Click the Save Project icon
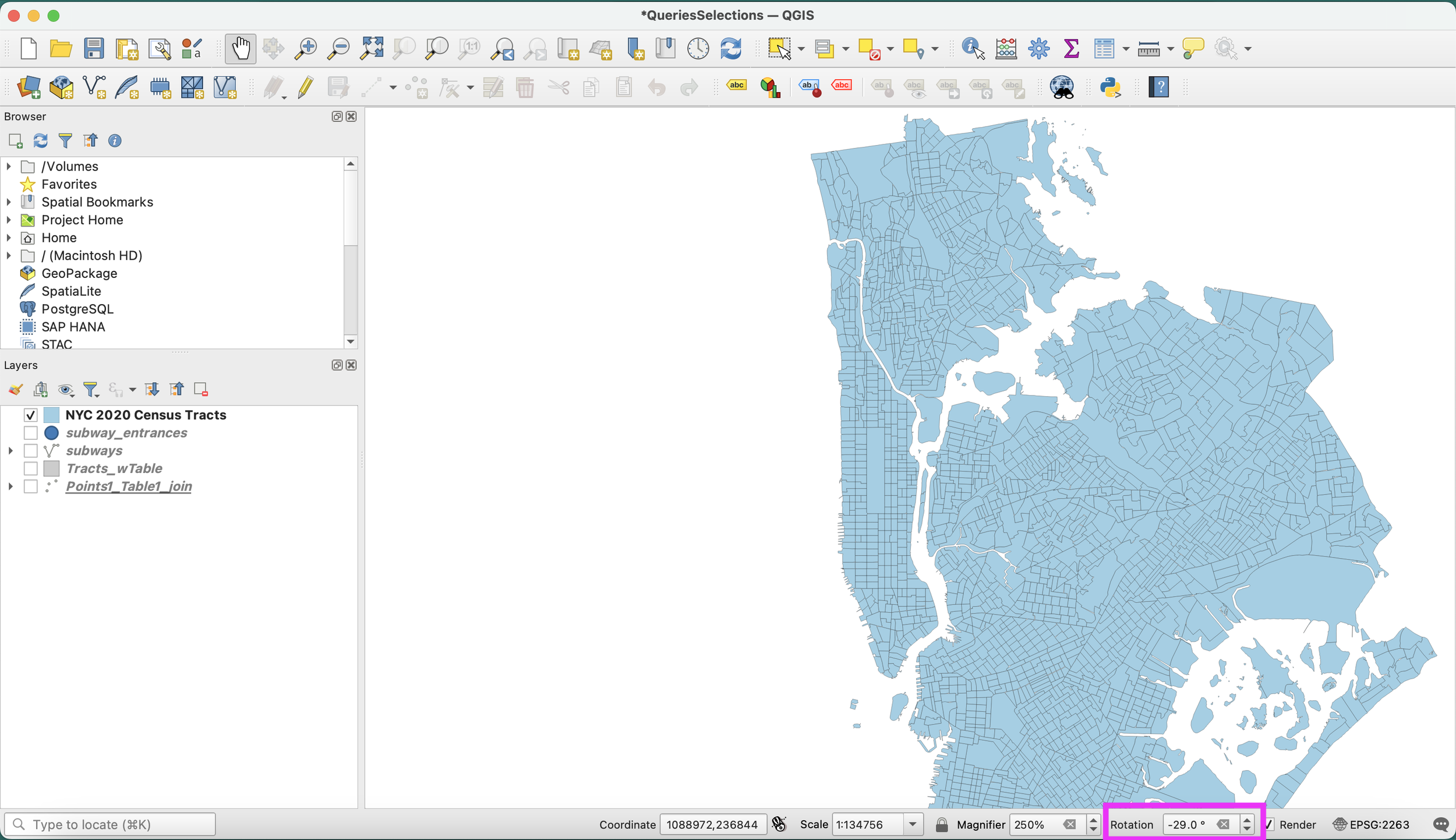 tap(93, 48)
